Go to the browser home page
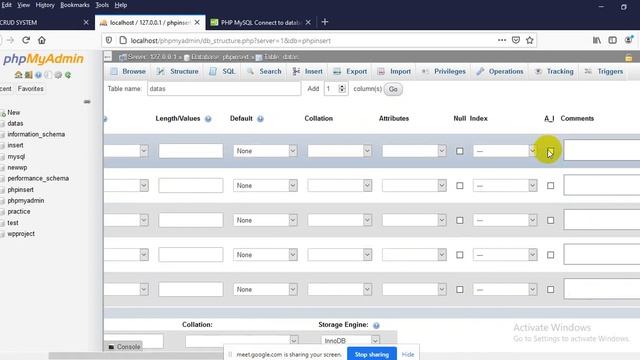The width and height of the screenshot is (640, 360). 42,40
